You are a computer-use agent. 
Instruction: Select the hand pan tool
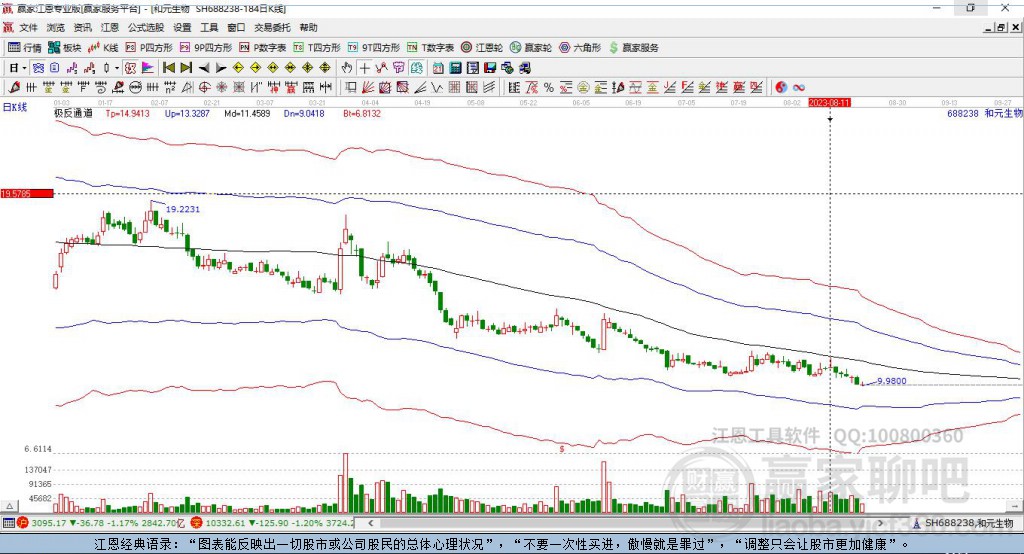coord(347,68)
